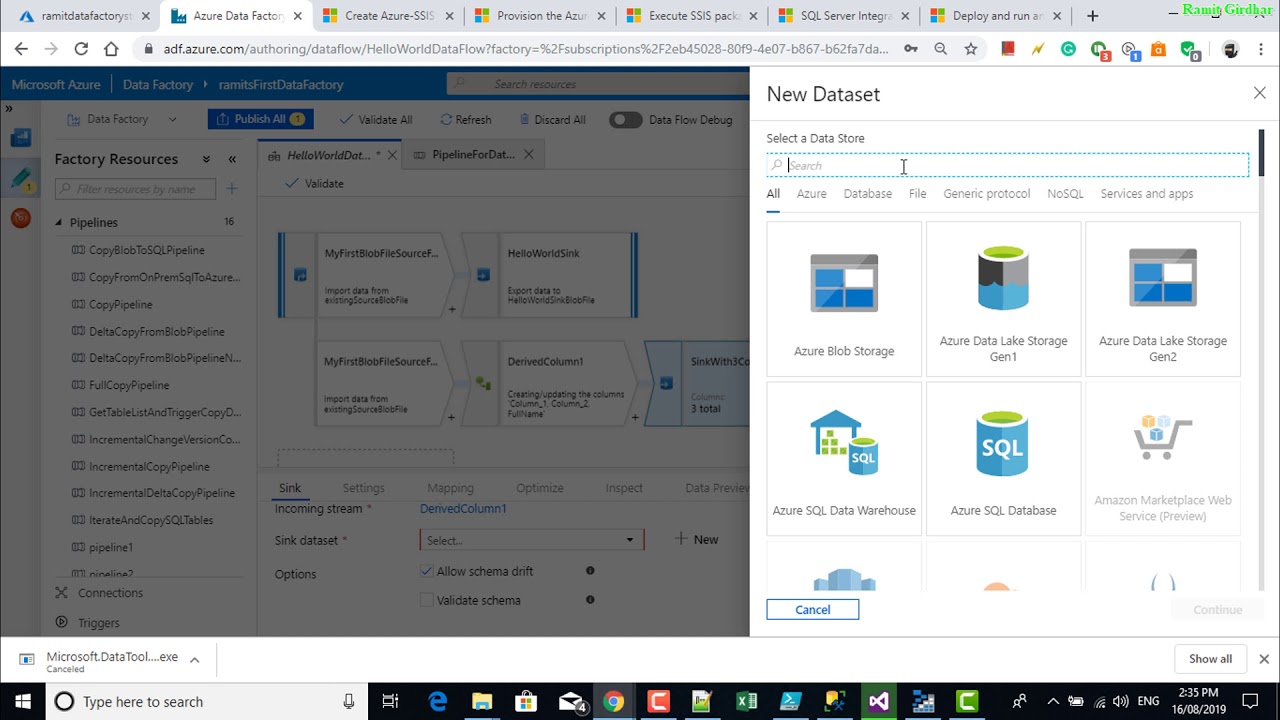Screen dimensions: 1280x720
Task: Switch to the Azure data store filter
Action: [x=811, y=194]
